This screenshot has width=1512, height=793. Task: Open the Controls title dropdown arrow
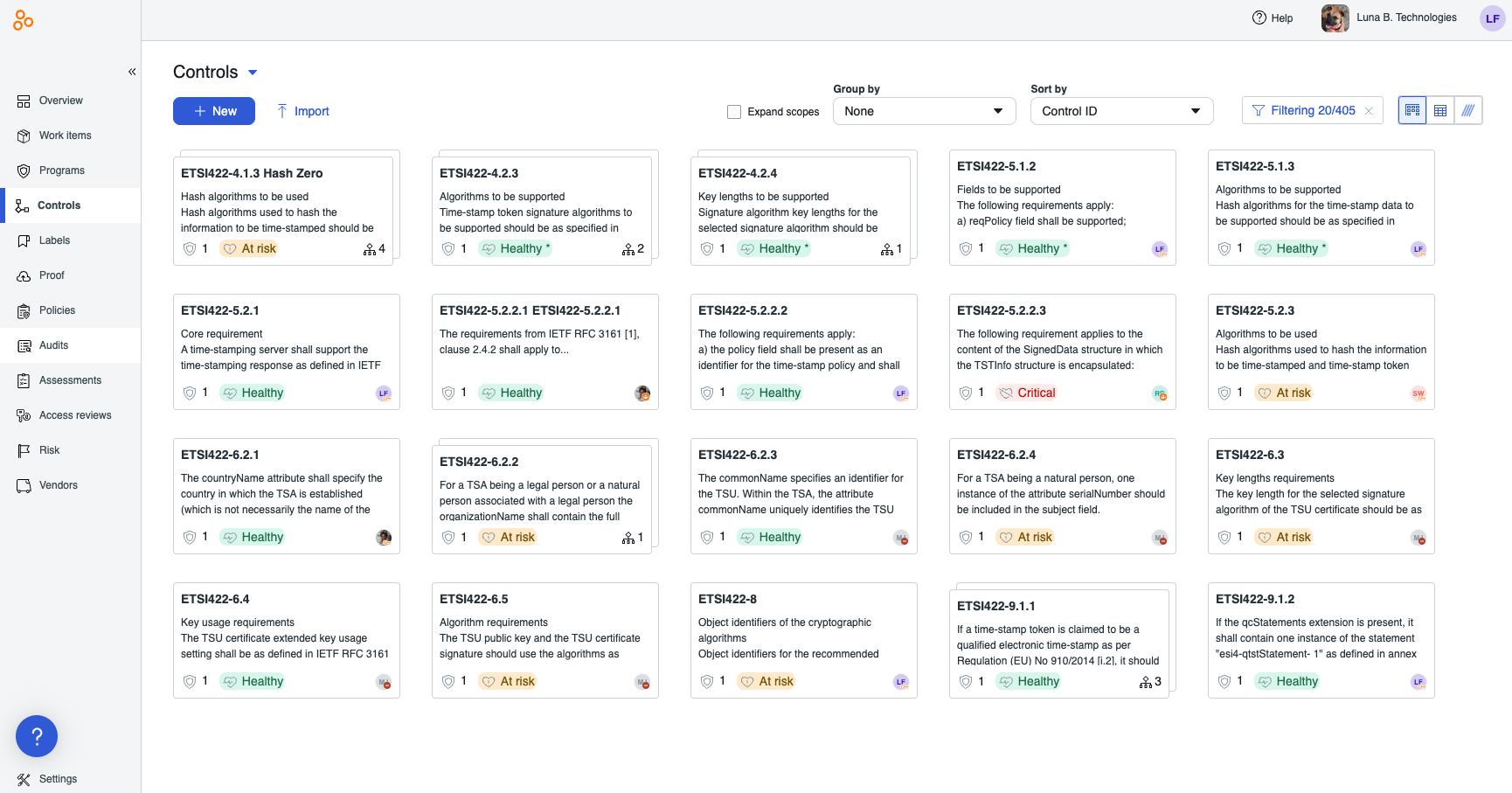tap(253, 73)
